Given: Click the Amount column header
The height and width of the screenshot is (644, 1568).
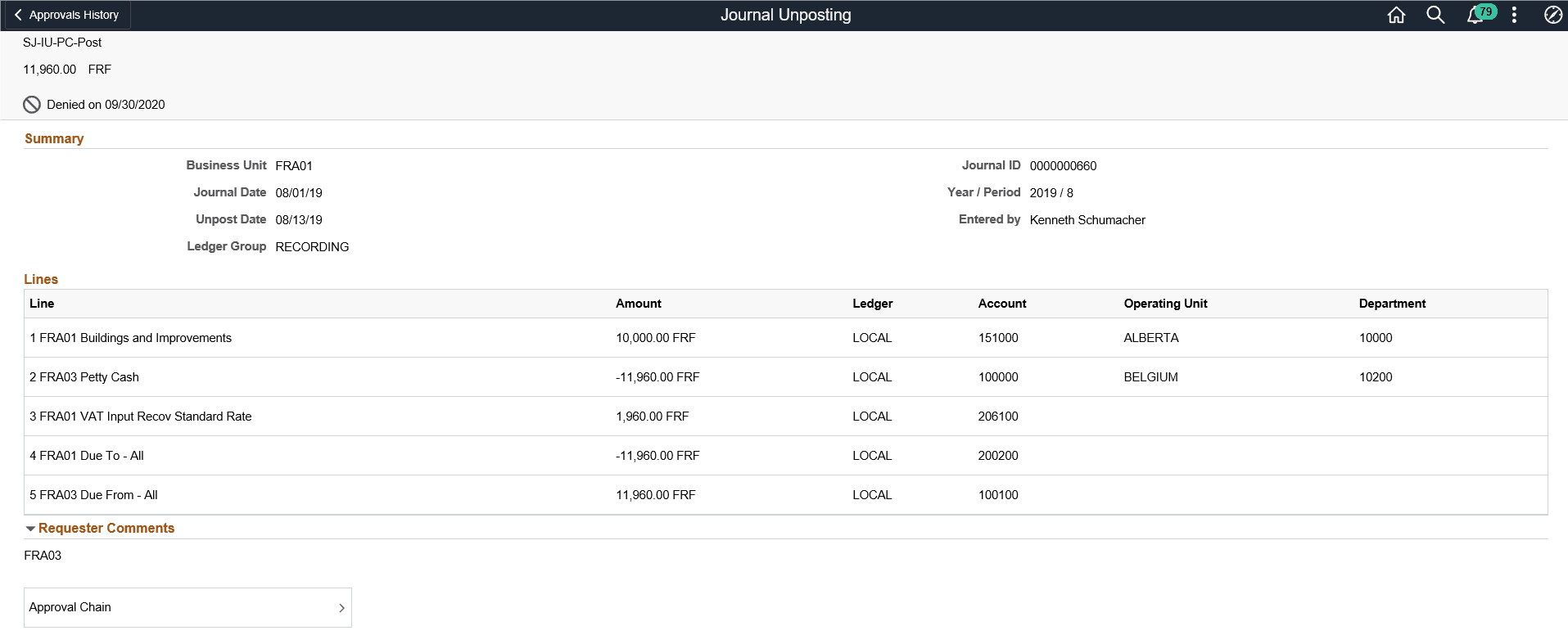Looking at the screenshot, I should pos(638,304).
